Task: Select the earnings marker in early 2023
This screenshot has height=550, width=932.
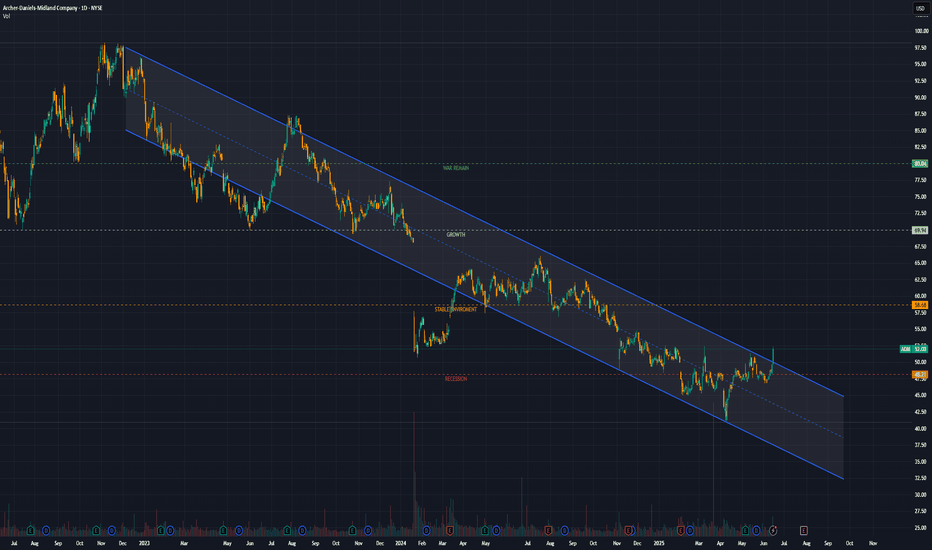Action: (x=160, y=530)
